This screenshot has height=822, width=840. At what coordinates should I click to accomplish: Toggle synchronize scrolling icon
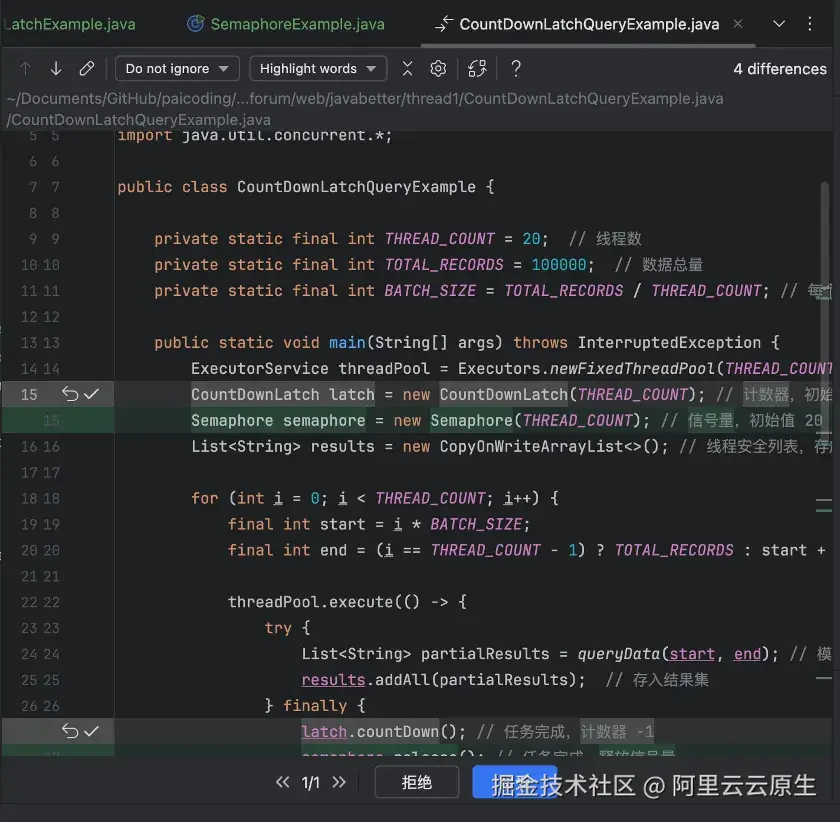click(x=477, y=69)
